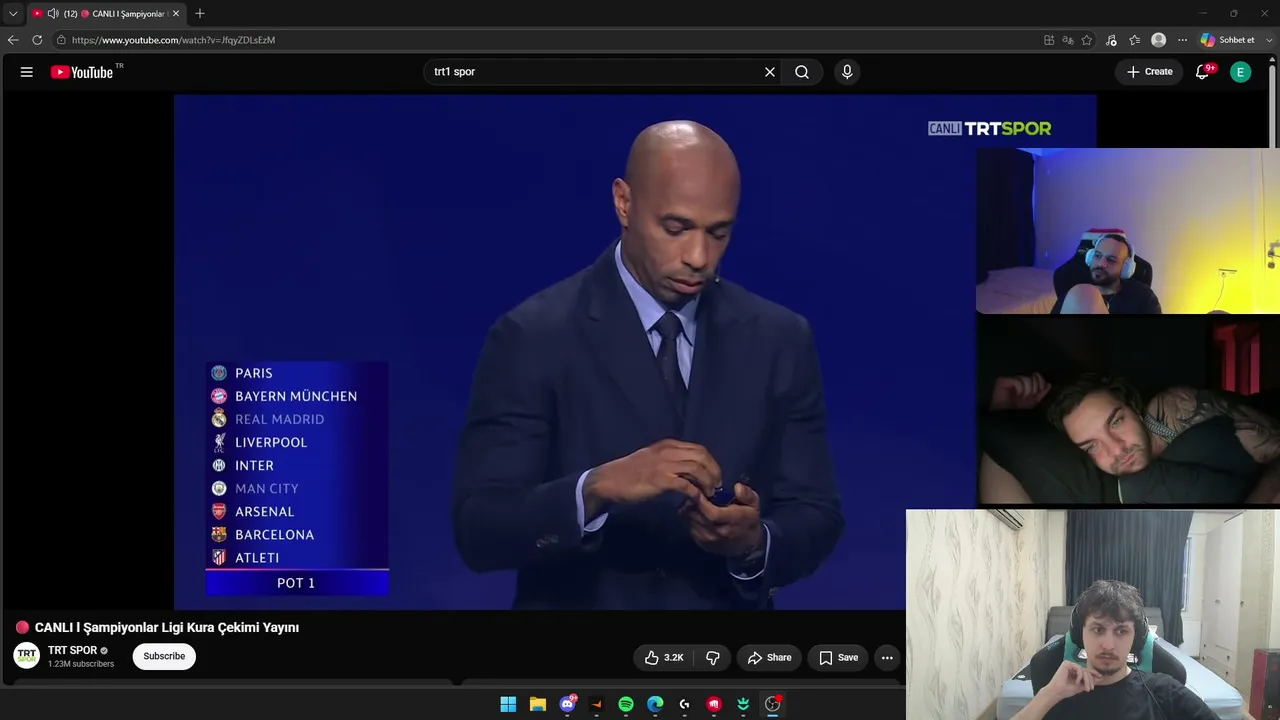
Task: Open the teal crown app on the taskbar
Action: (x=743, y=704)
